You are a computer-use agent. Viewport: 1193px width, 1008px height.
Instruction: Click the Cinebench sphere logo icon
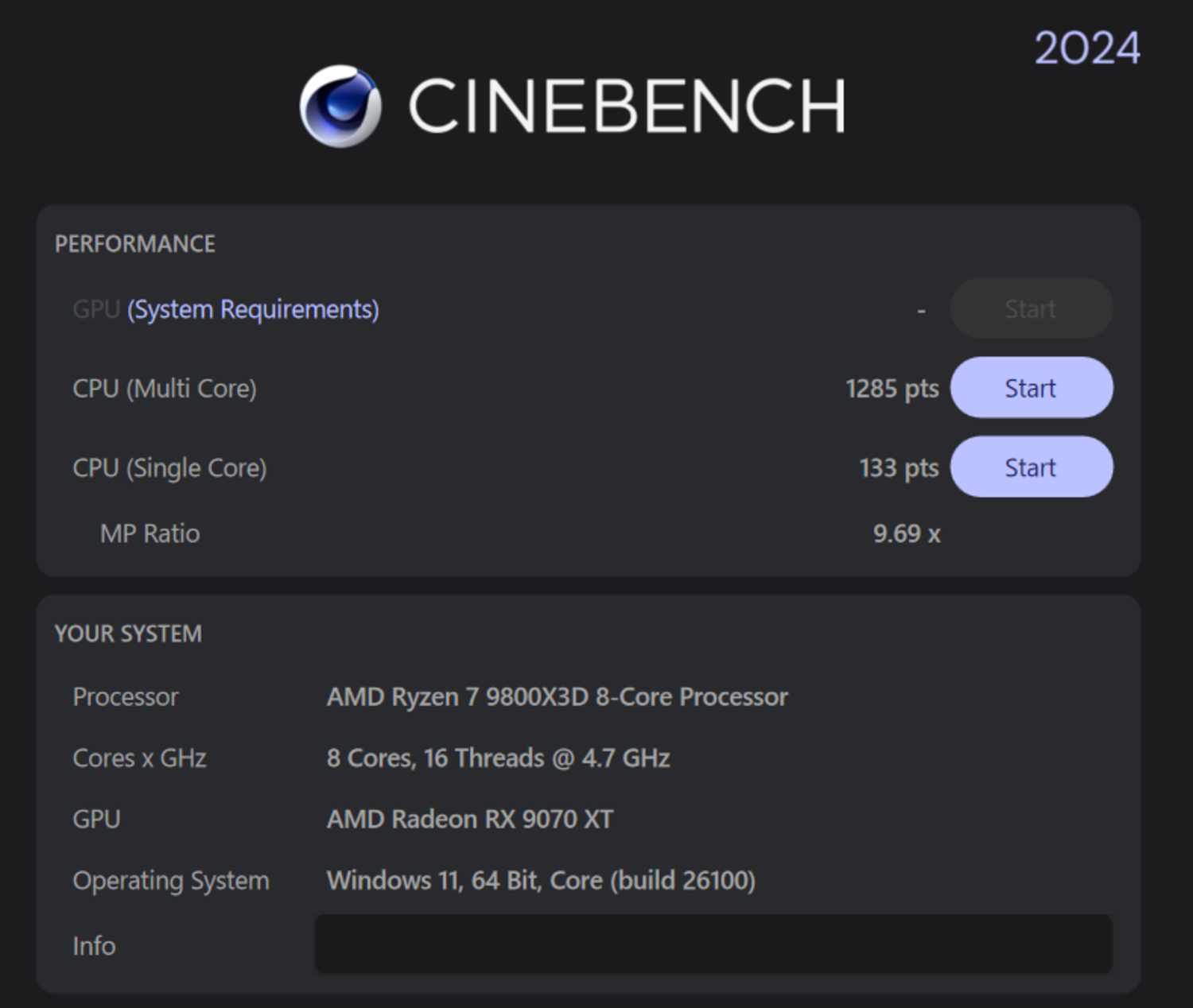[x=340, y=106]
